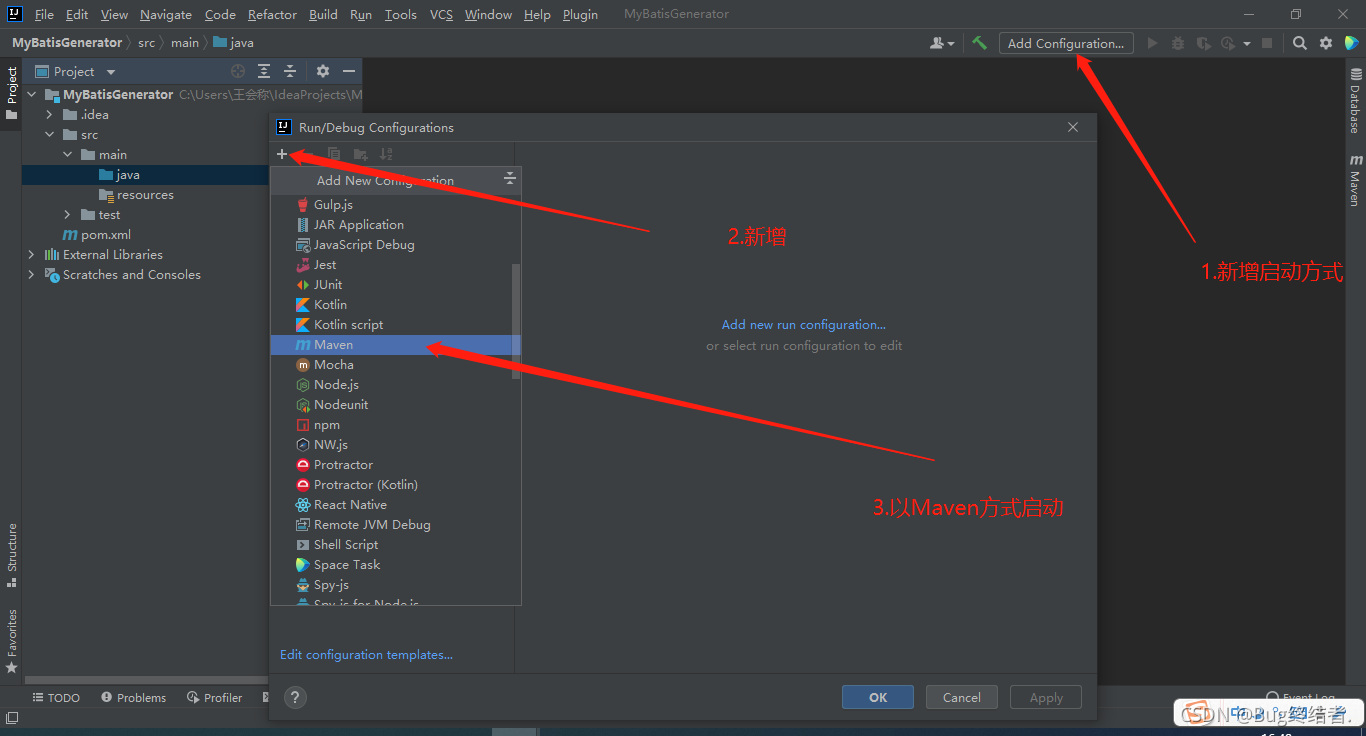Collapse the src folder

(50, 135)
